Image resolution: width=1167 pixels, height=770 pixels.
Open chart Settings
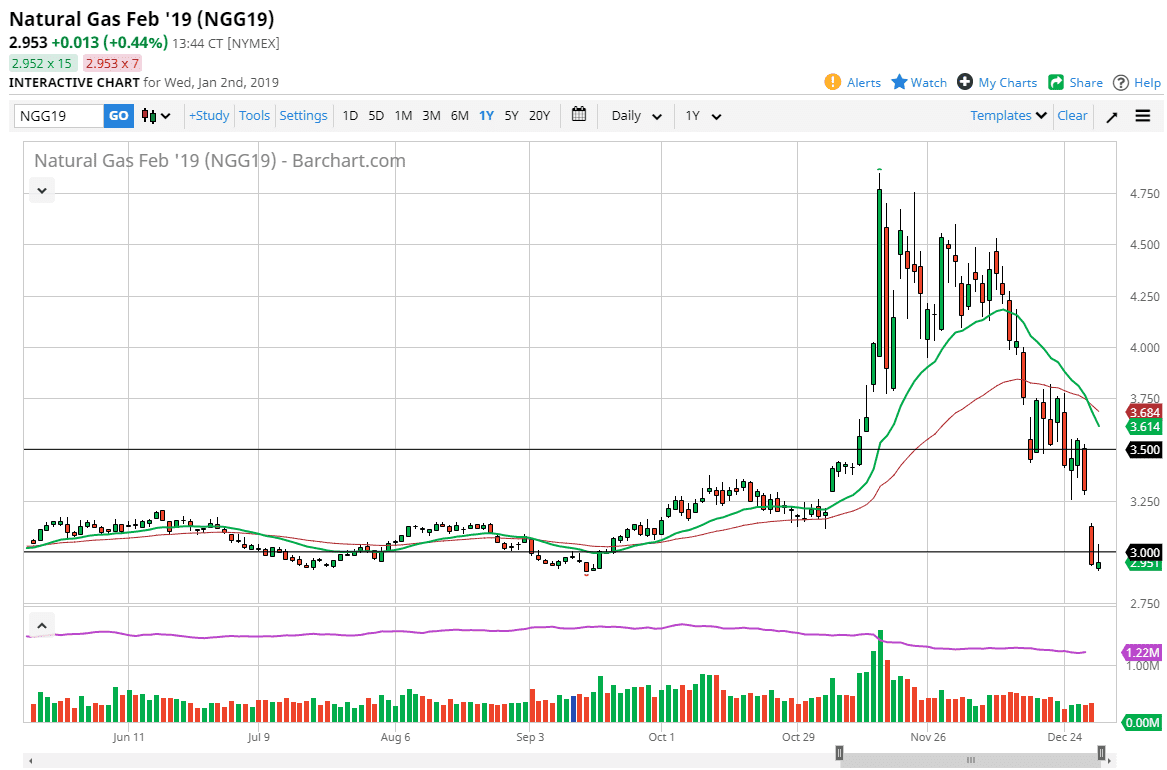pos(303,115)
